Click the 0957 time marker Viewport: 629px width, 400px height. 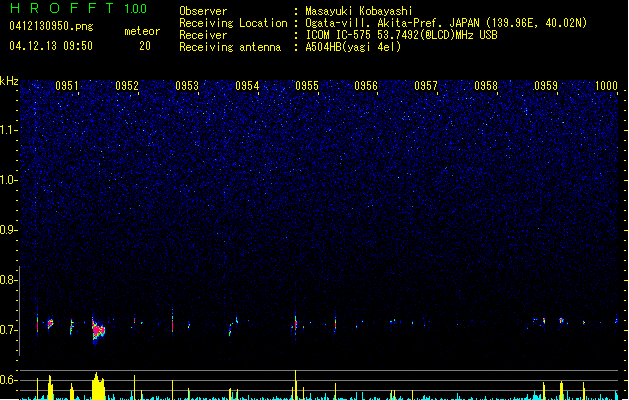[x=426, y=86]
